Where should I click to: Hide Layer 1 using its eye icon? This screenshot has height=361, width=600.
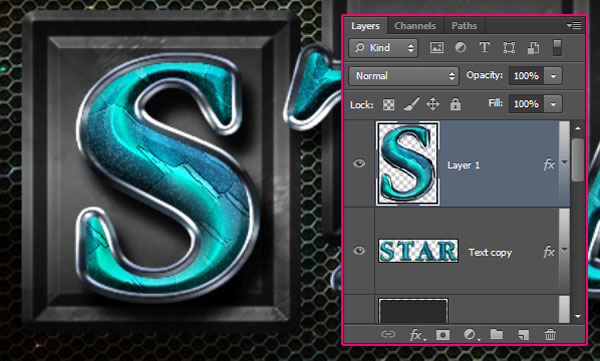(x=359, y=164)
